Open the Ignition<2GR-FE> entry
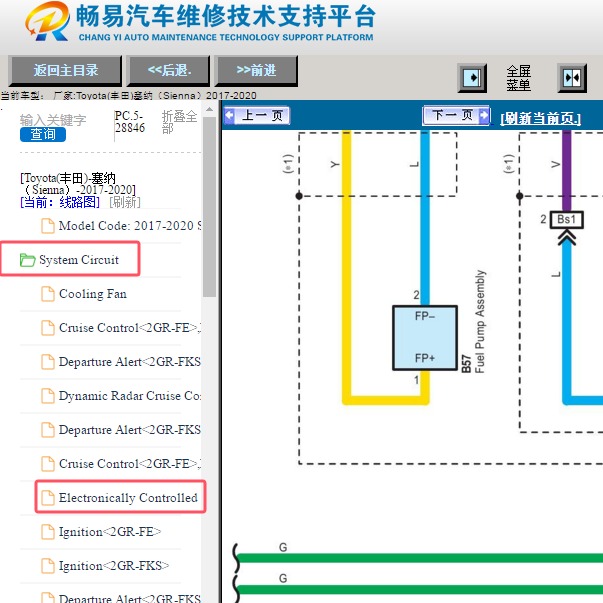Viewport: 603px width, 603px height. [110, 532]
